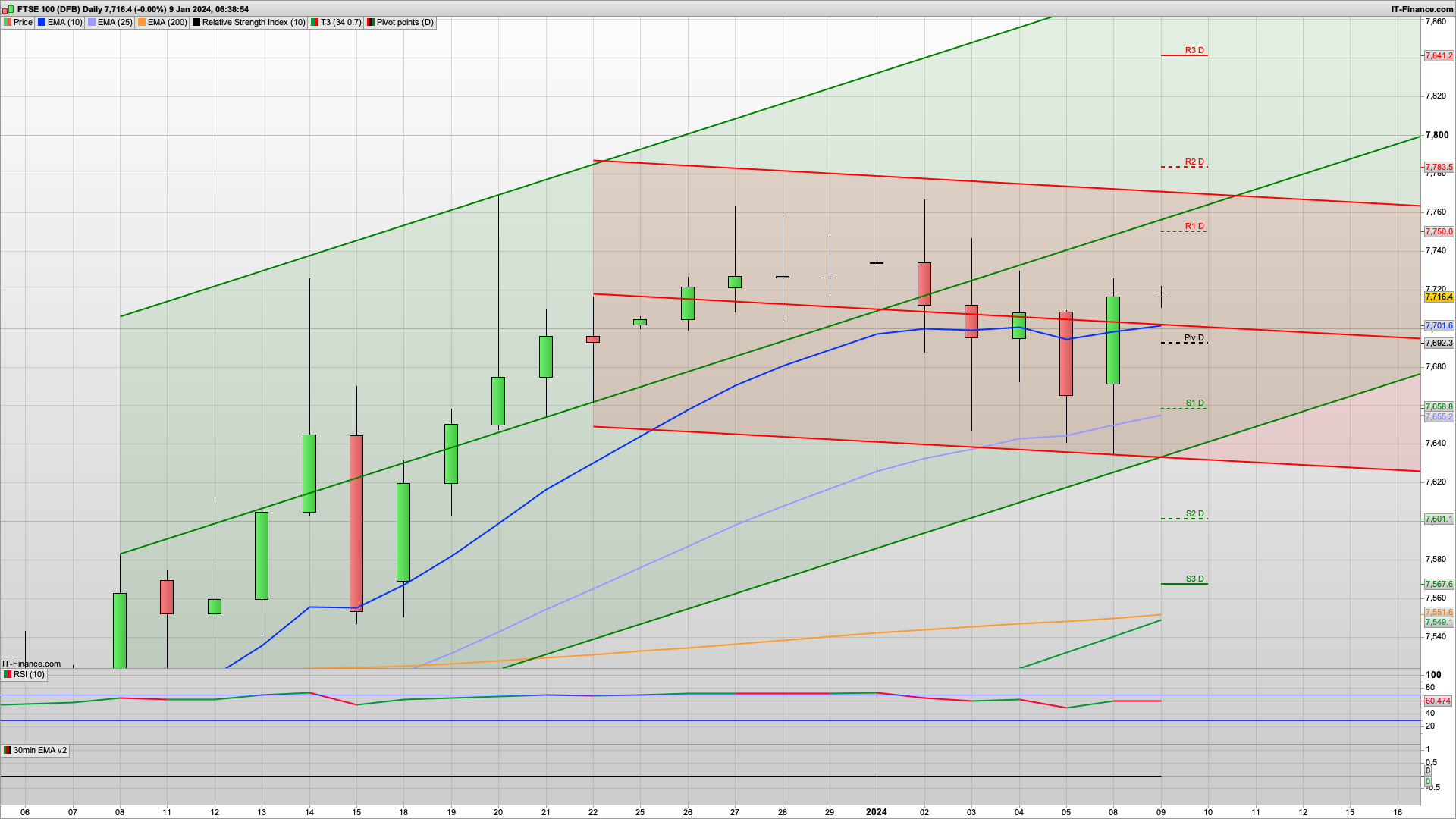The height and width of the screenshot is (819, 1456).
Task: Click the blue EMA (10) color swatch
Action: pyautogui.click(x=42, y=22)
